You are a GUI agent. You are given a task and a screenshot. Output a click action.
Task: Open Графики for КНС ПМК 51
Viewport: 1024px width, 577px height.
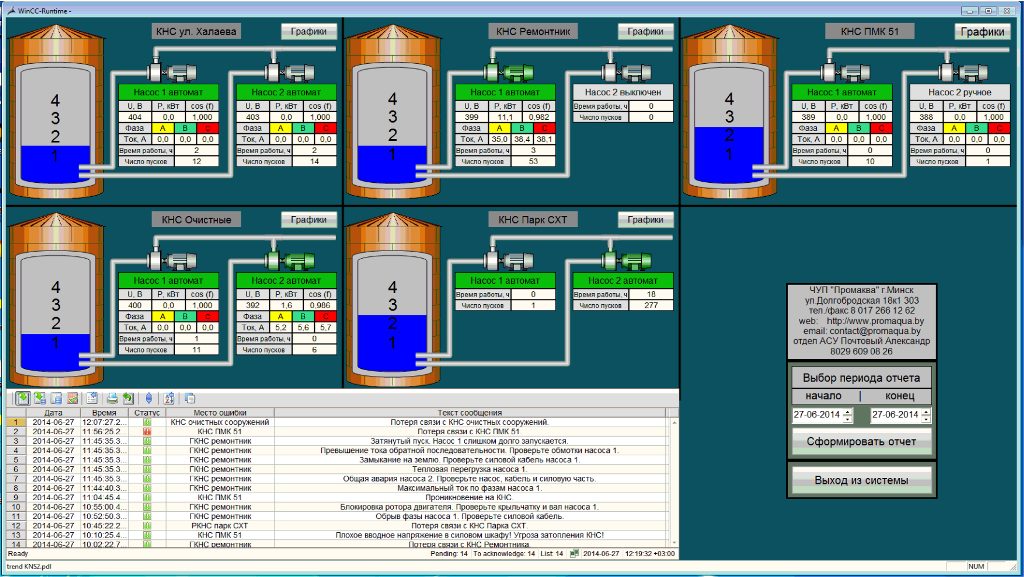(982, 32)
